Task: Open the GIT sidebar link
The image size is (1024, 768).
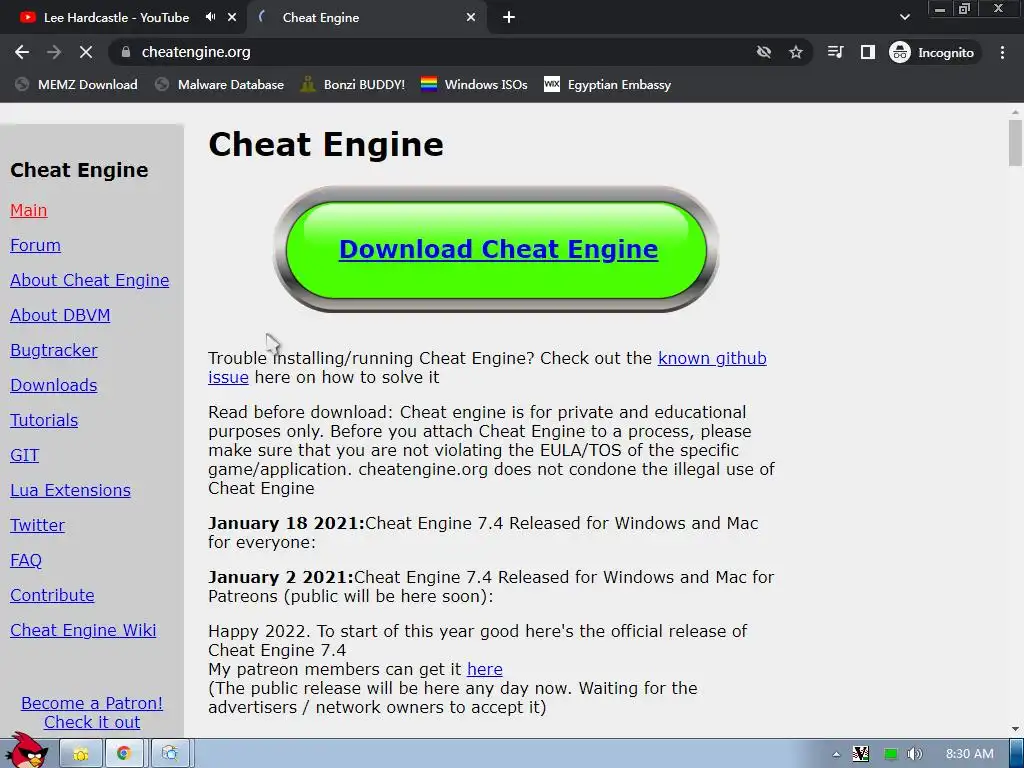Action: [25, 455]
